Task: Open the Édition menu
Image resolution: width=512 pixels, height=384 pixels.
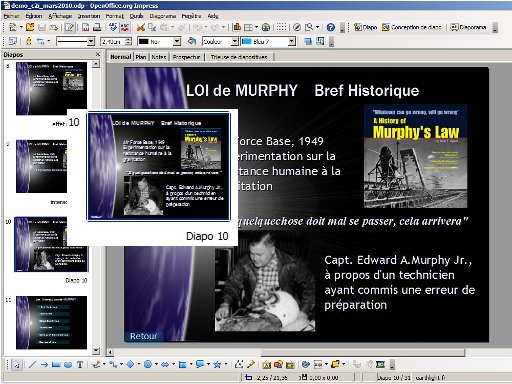Action: click(x=33, y=16)
